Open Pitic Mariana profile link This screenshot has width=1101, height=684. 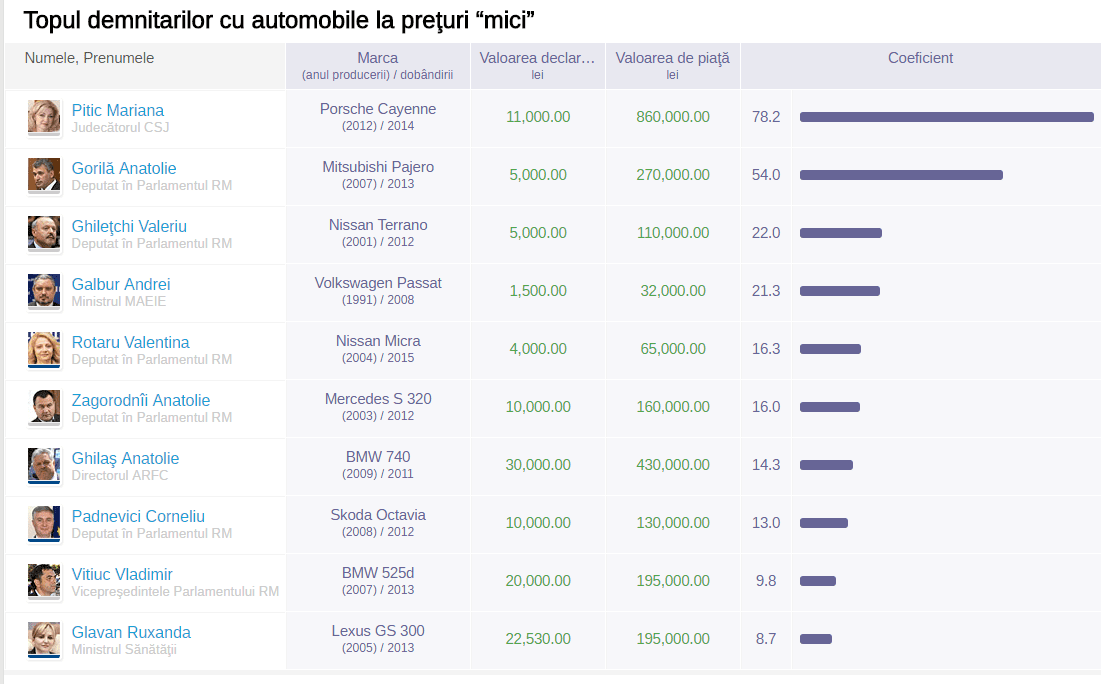[117, 110]
